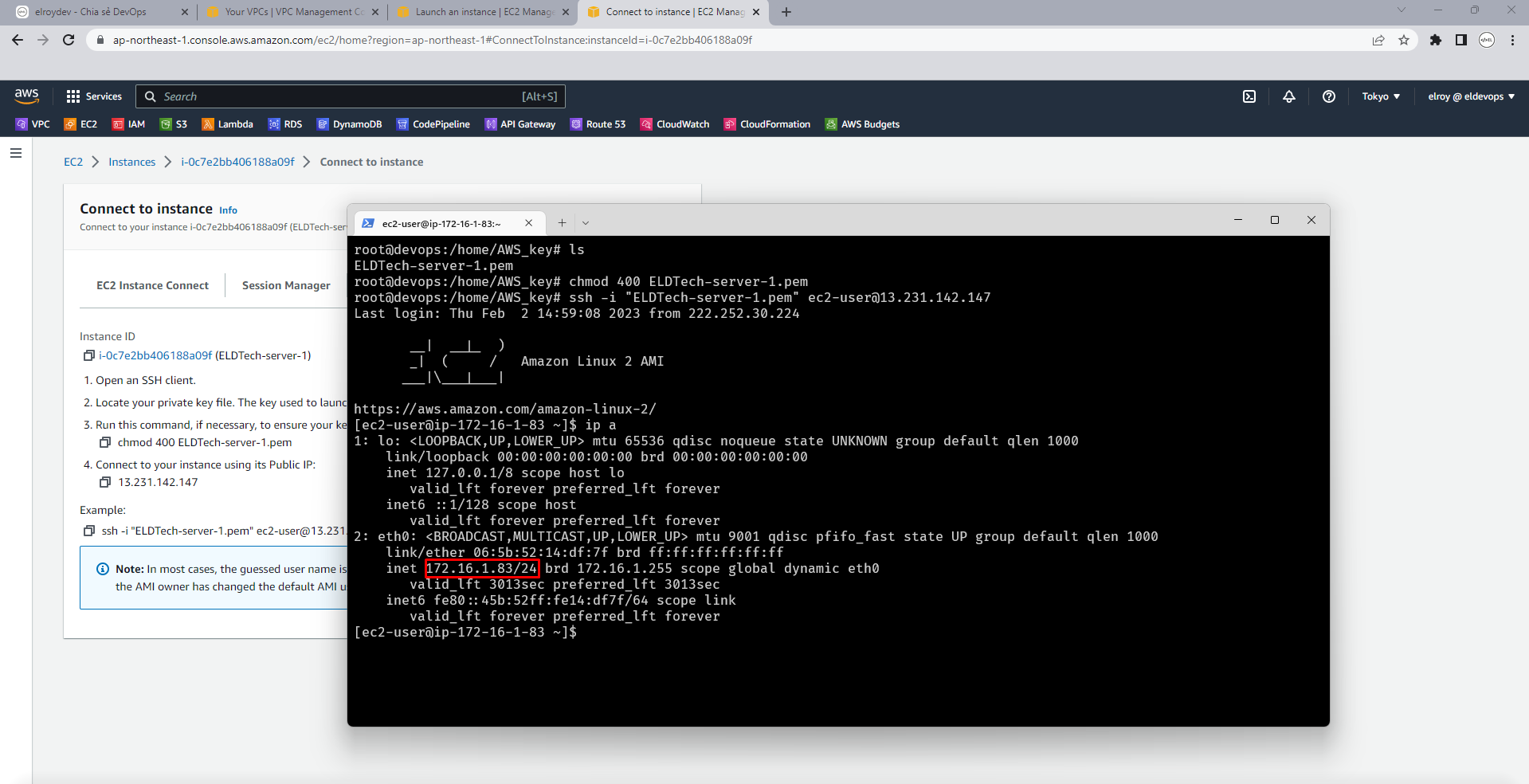The height and width of the screenshot is (784, 1529).
Task: Select the EC2 Instance Connect tab
Action: click(152, 285)
